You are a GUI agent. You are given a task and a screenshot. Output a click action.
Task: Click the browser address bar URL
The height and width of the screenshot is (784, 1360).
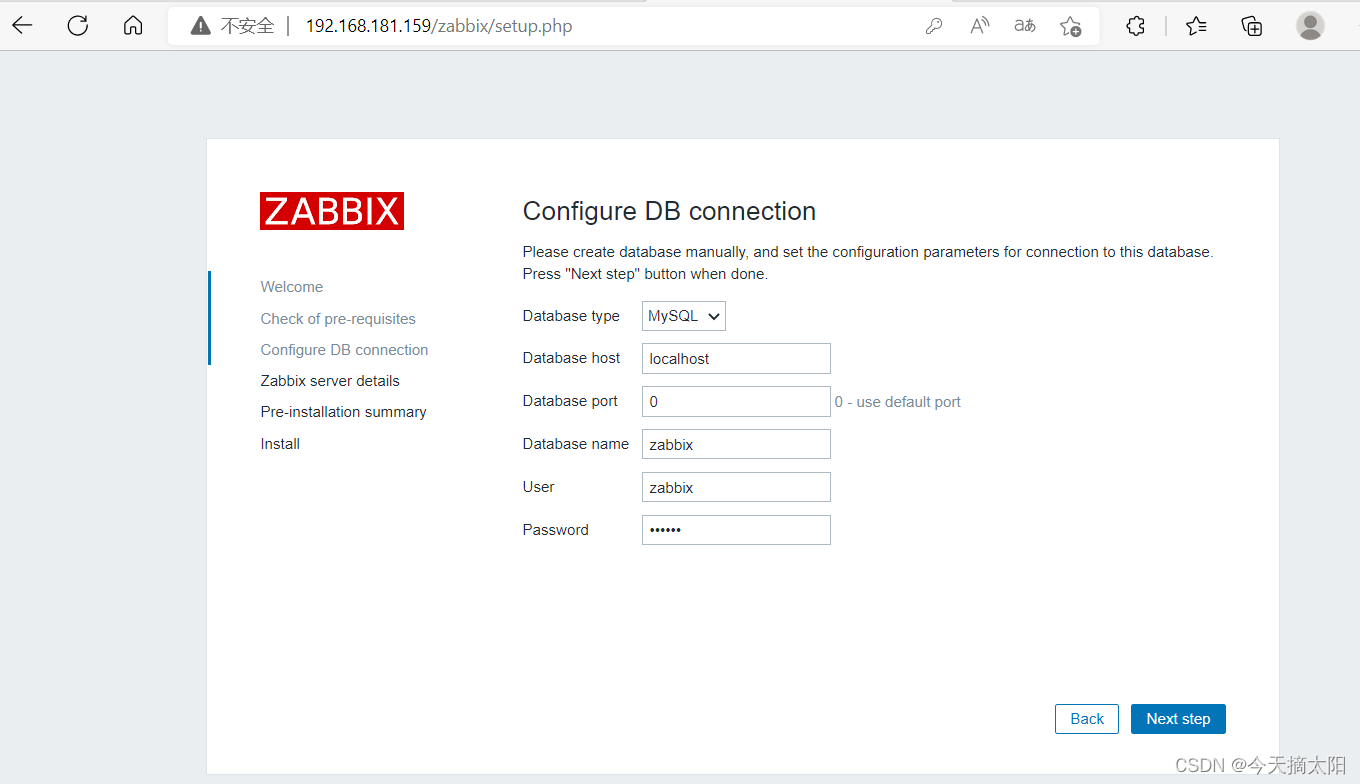pos(439,26)
